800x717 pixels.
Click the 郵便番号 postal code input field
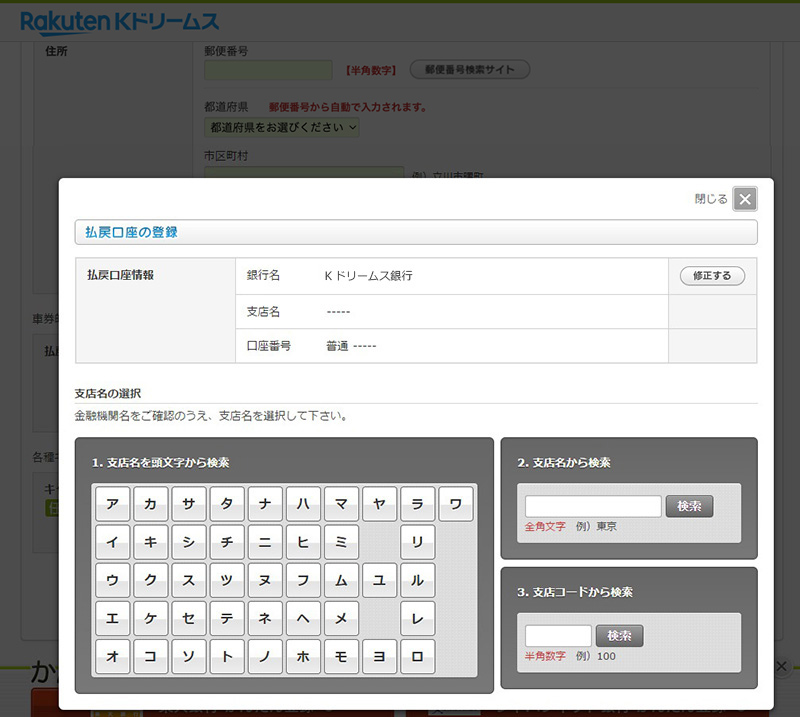268,70
